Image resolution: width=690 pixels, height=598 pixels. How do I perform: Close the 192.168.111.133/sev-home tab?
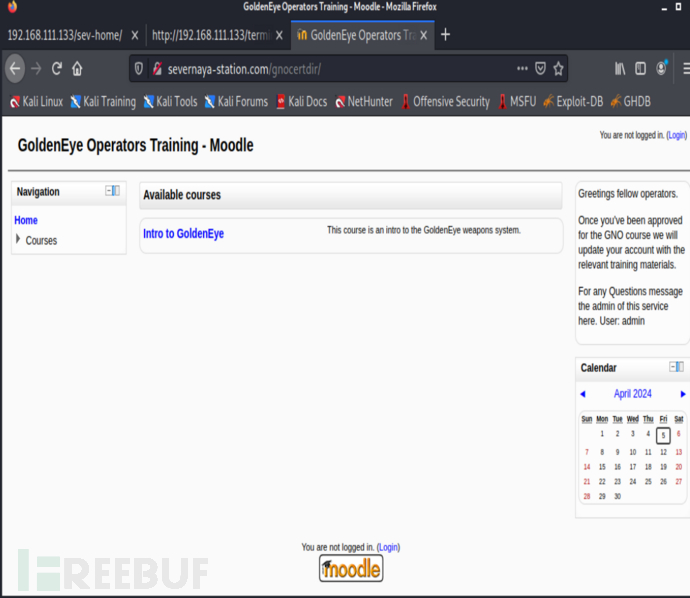pyautogui.click(x=135, y=35)
